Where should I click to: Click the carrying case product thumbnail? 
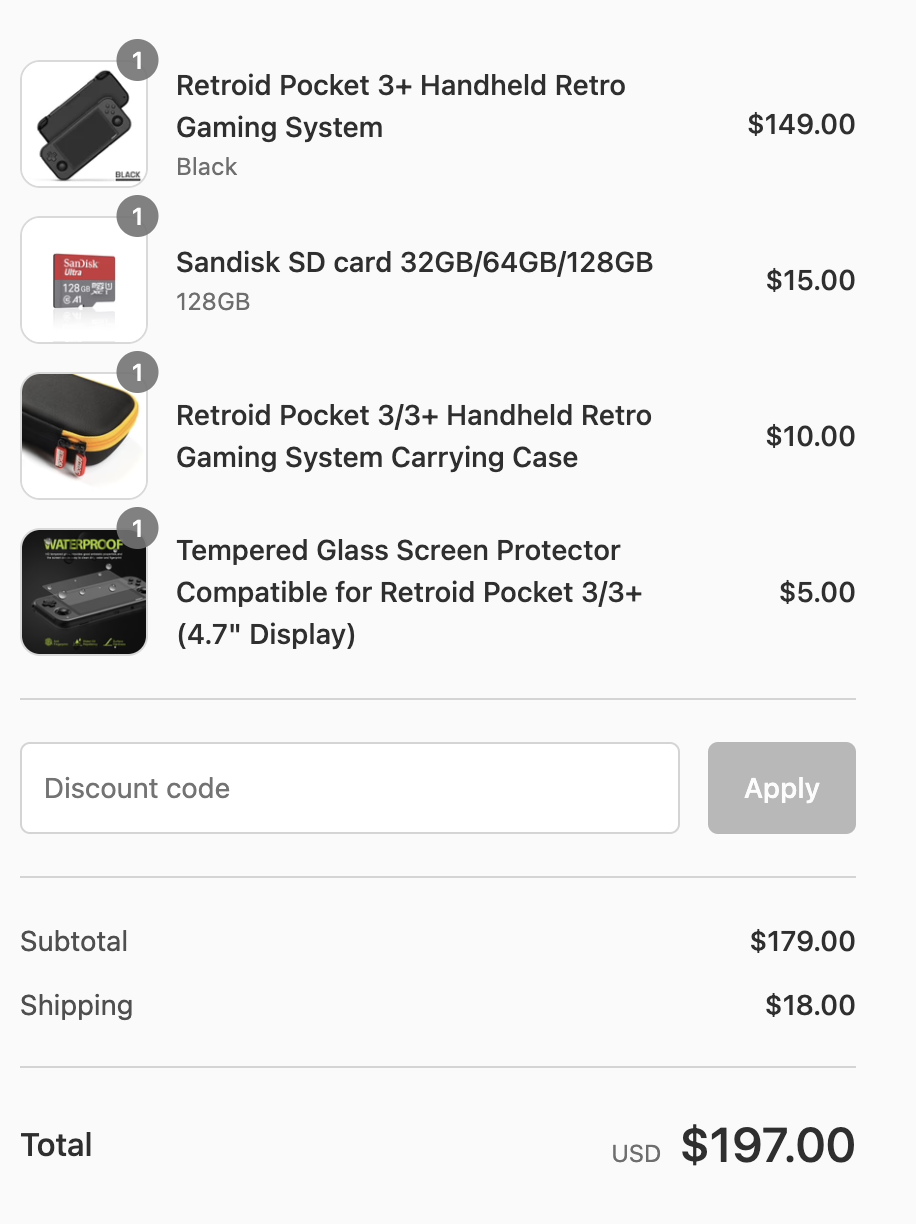(x=84, y=436)
